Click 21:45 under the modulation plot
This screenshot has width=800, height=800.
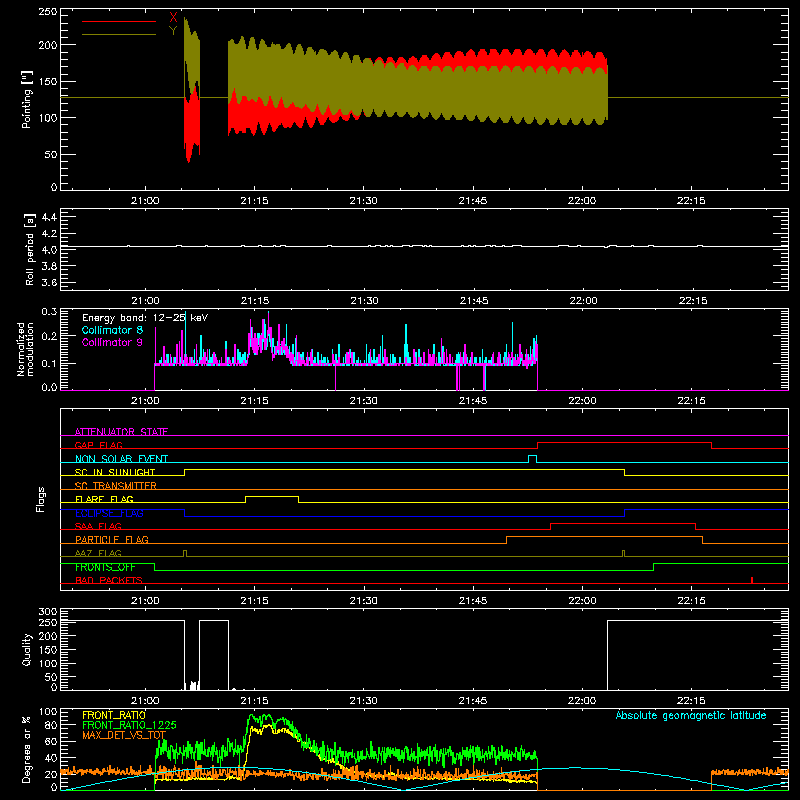473,401
